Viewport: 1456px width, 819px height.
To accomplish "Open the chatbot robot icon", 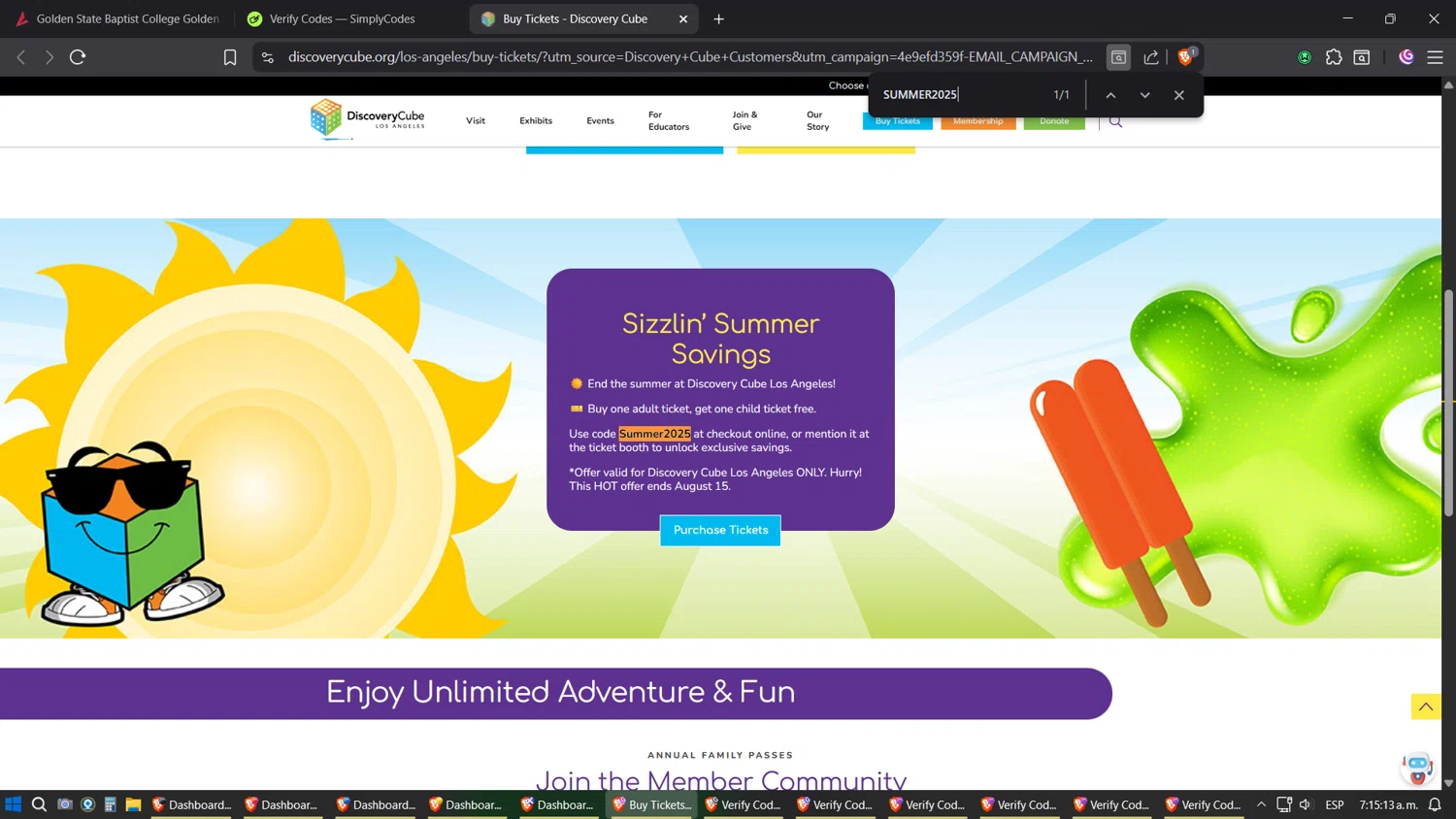I will [x=1418, y=768].
